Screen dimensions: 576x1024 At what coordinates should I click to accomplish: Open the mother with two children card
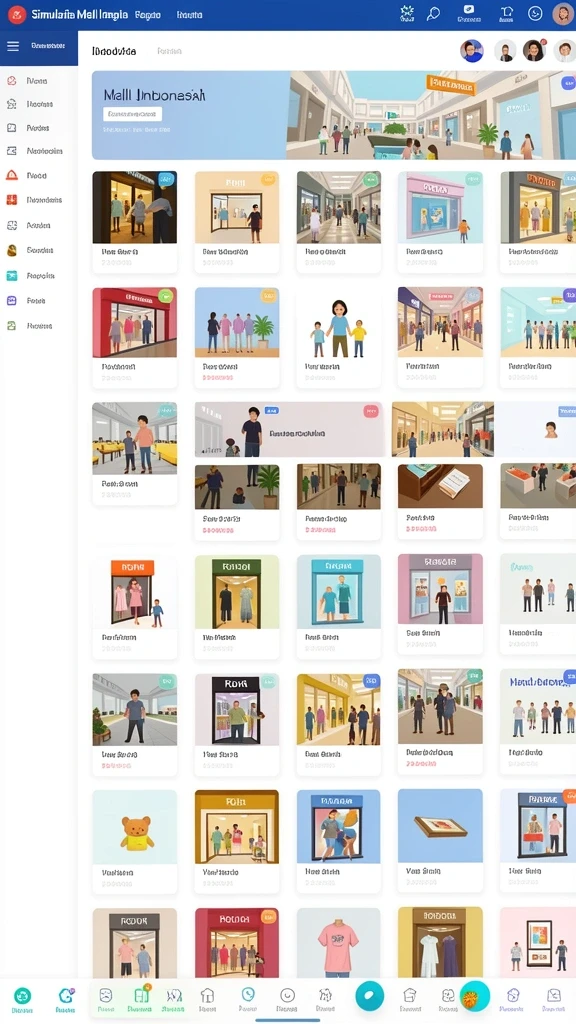pos(339,338)
